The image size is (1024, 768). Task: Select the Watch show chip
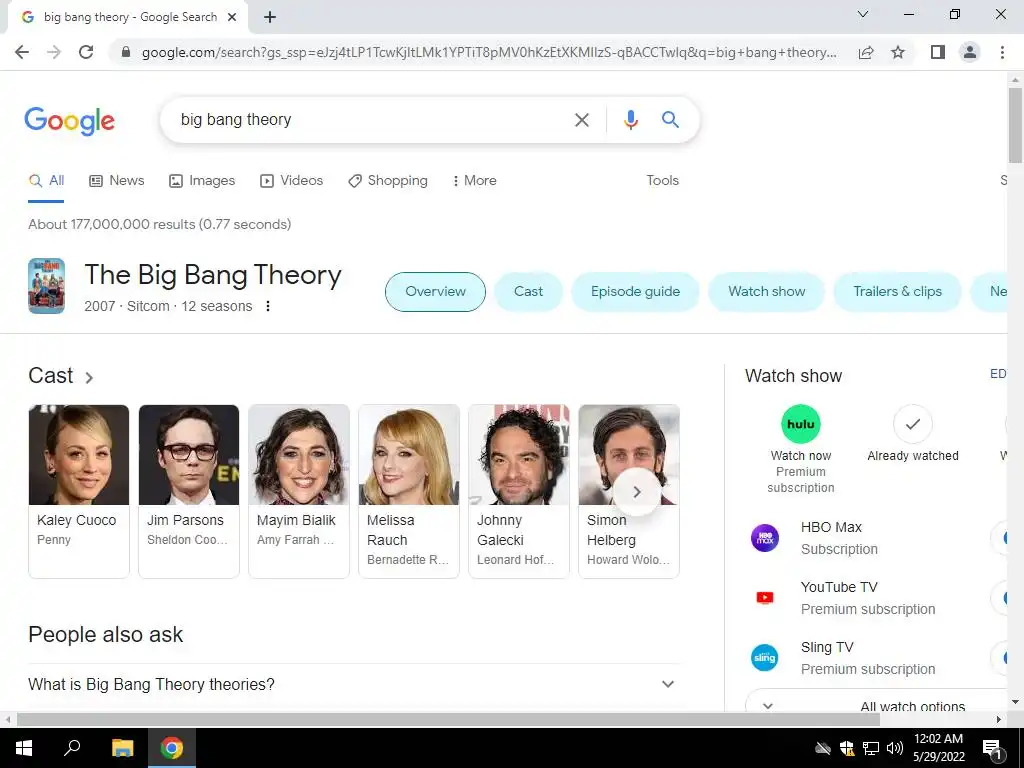(767, 292)
